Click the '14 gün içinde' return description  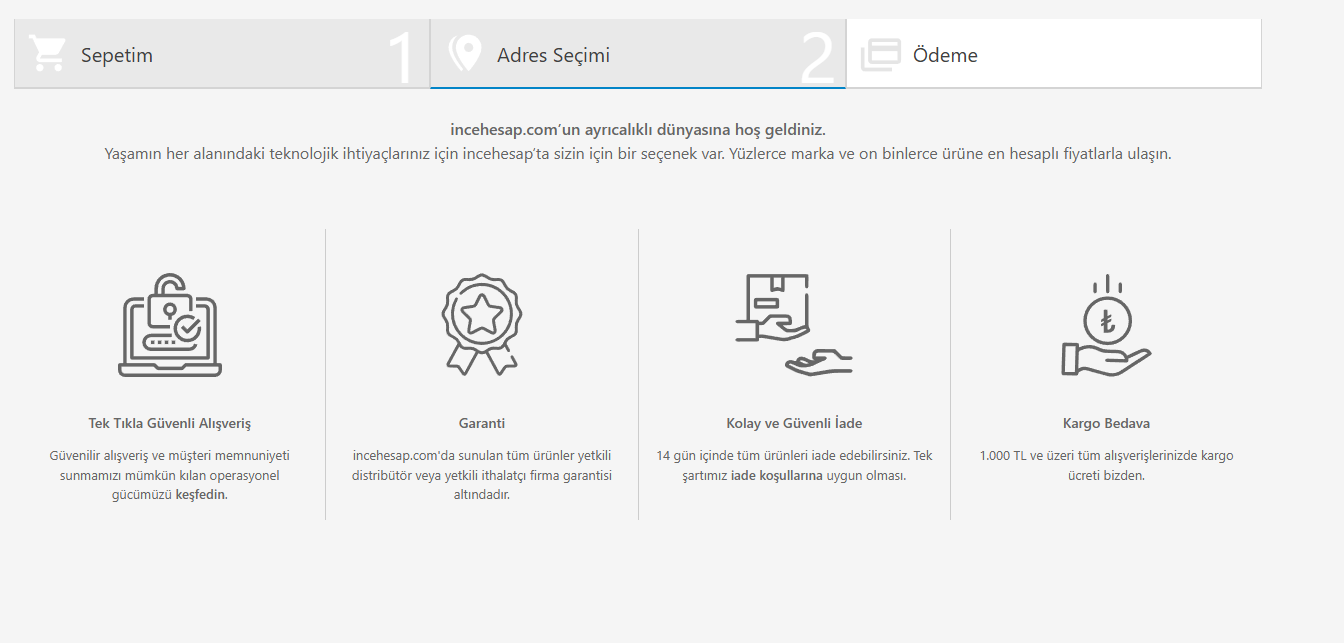coord(794,465)
